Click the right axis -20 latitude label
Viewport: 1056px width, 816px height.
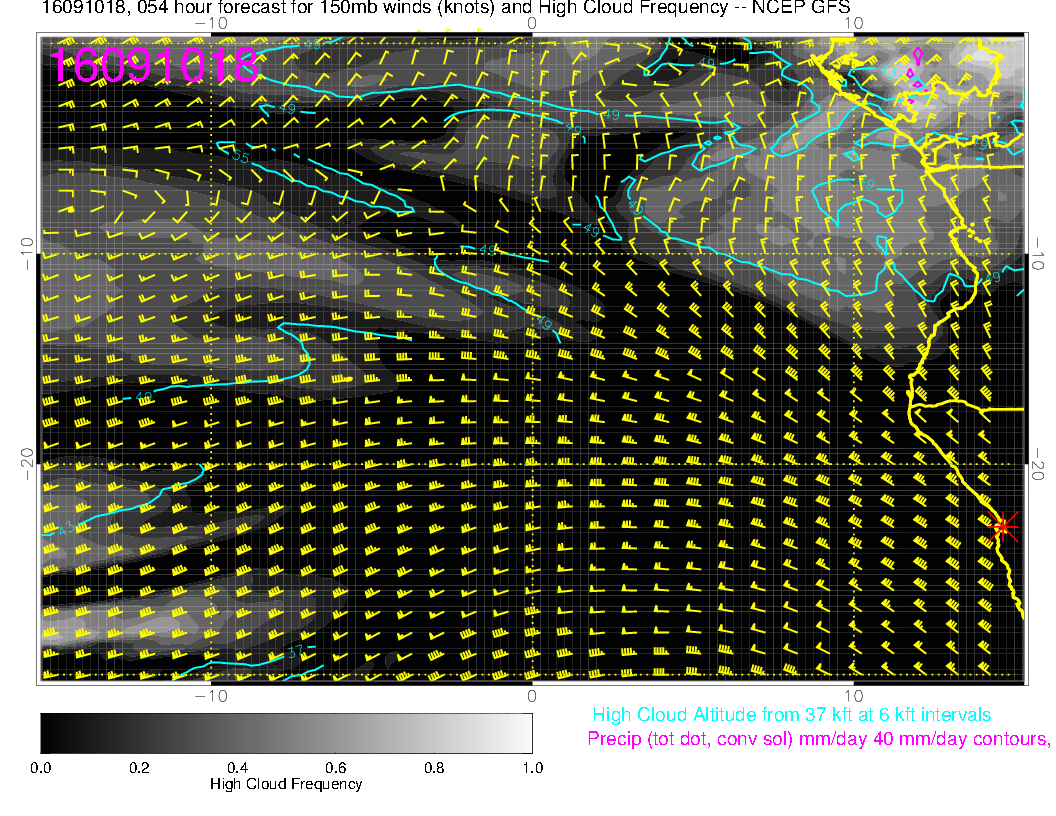click(x=1037, y=465)
